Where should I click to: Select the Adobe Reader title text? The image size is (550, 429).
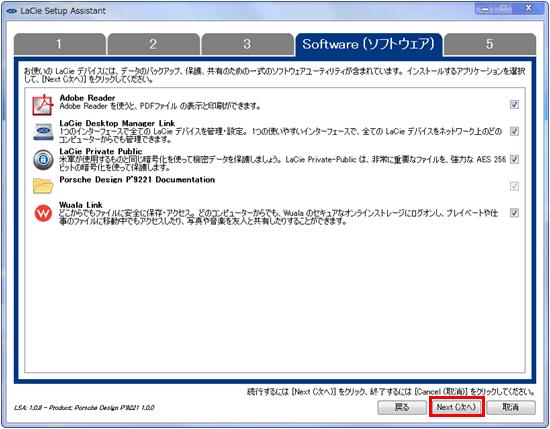(87, 98)
